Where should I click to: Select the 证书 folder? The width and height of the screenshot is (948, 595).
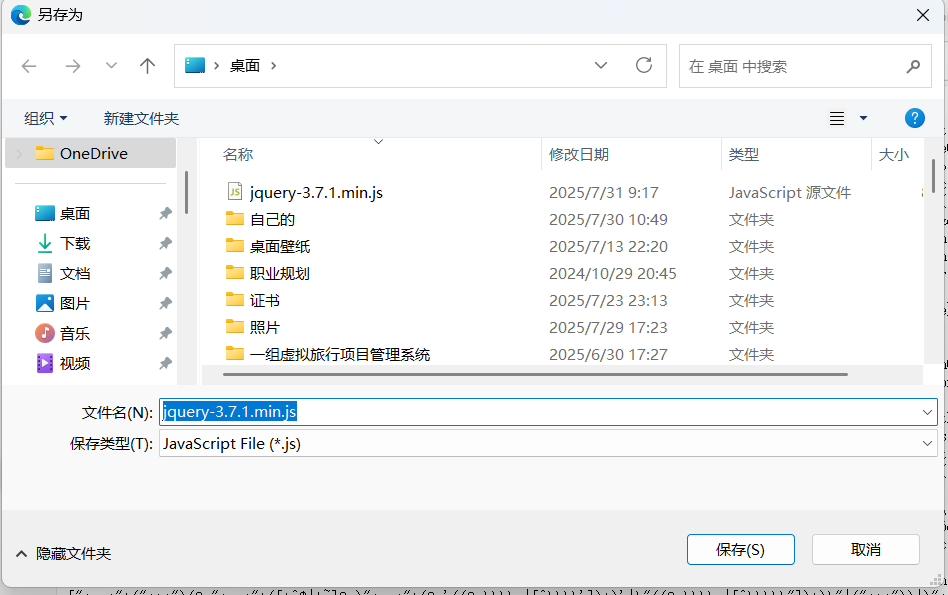[264, 301]
